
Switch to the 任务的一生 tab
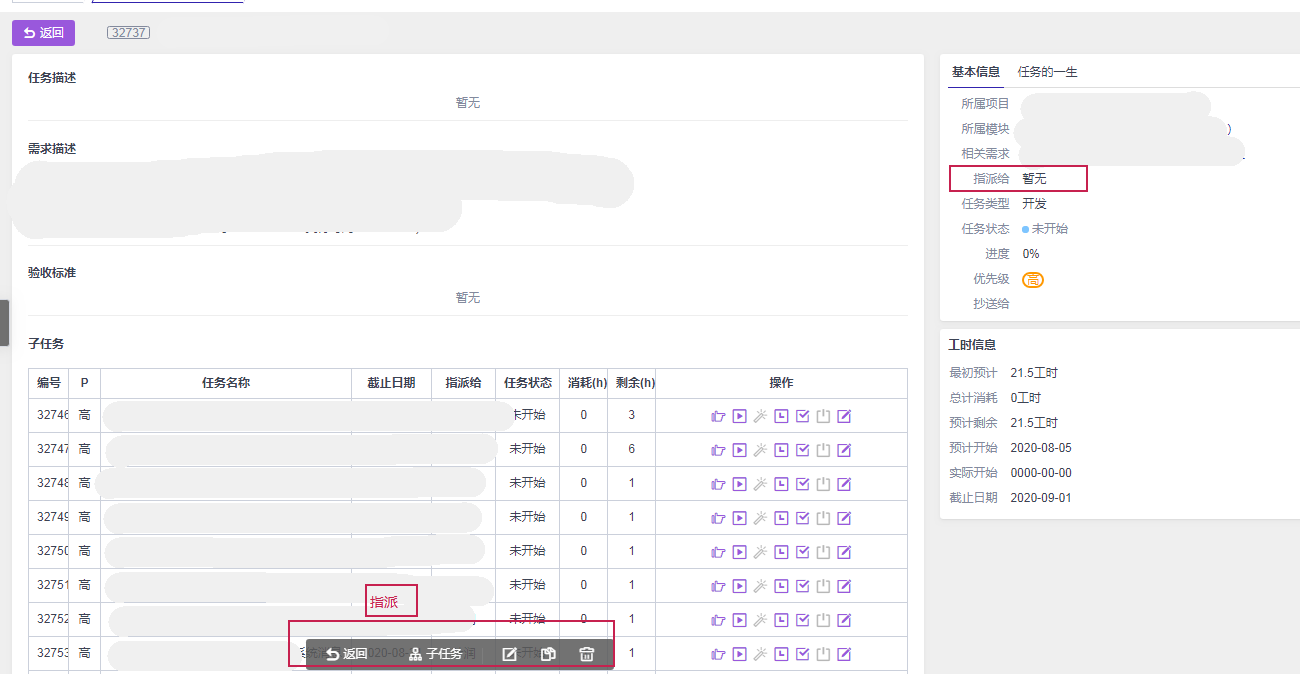(x=1047, y=72)
